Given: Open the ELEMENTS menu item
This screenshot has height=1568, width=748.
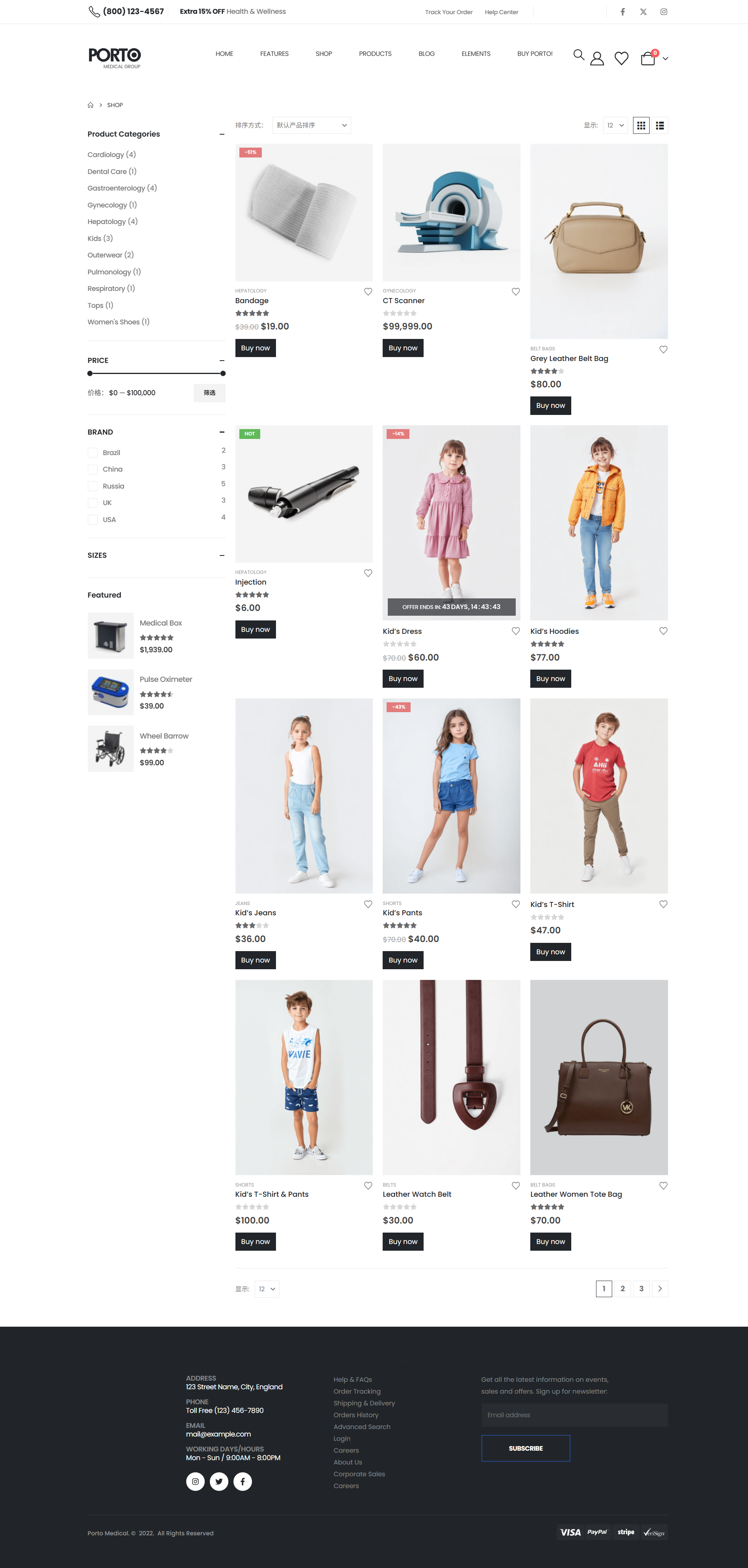Looking at the screenshot, I should point(476,54).
